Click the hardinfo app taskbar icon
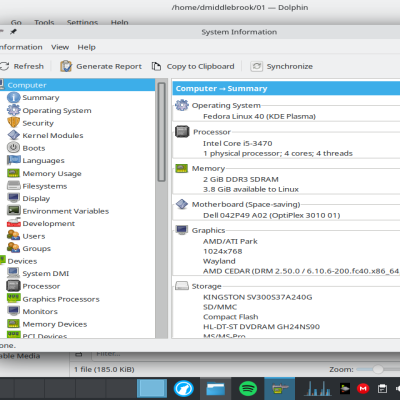400x400 pixels. pyautogui.click(x=279, y=388)
